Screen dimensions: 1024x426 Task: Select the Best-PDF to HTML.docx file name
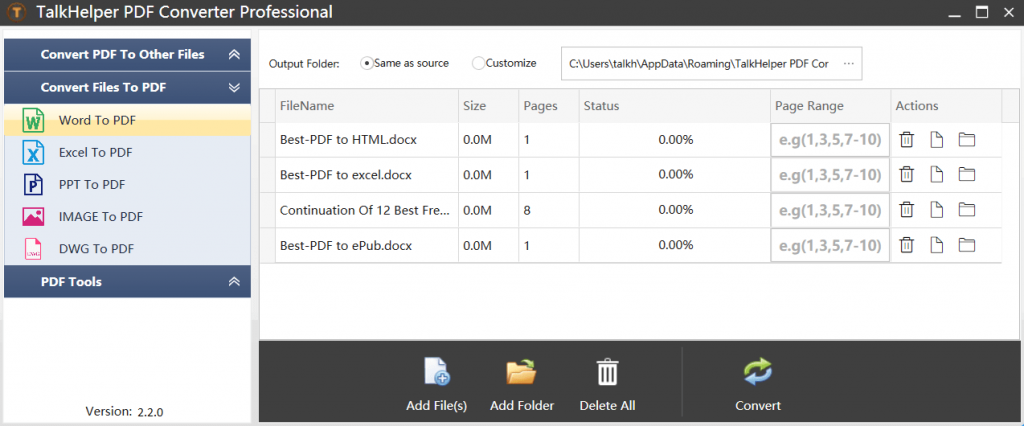coord(348,139)
